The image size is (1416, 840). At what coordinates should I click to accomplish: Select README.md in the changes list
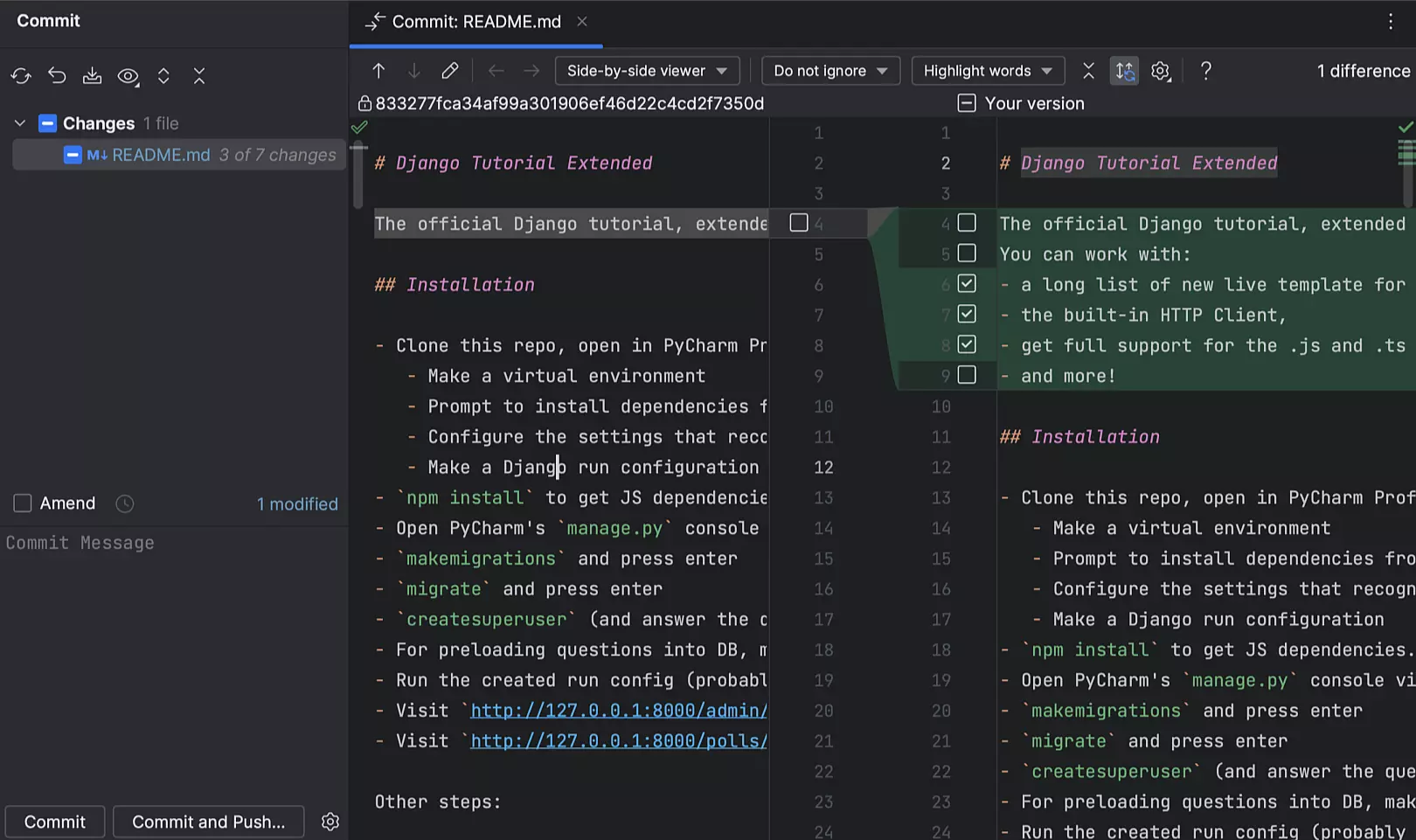[x=161, y=155]
